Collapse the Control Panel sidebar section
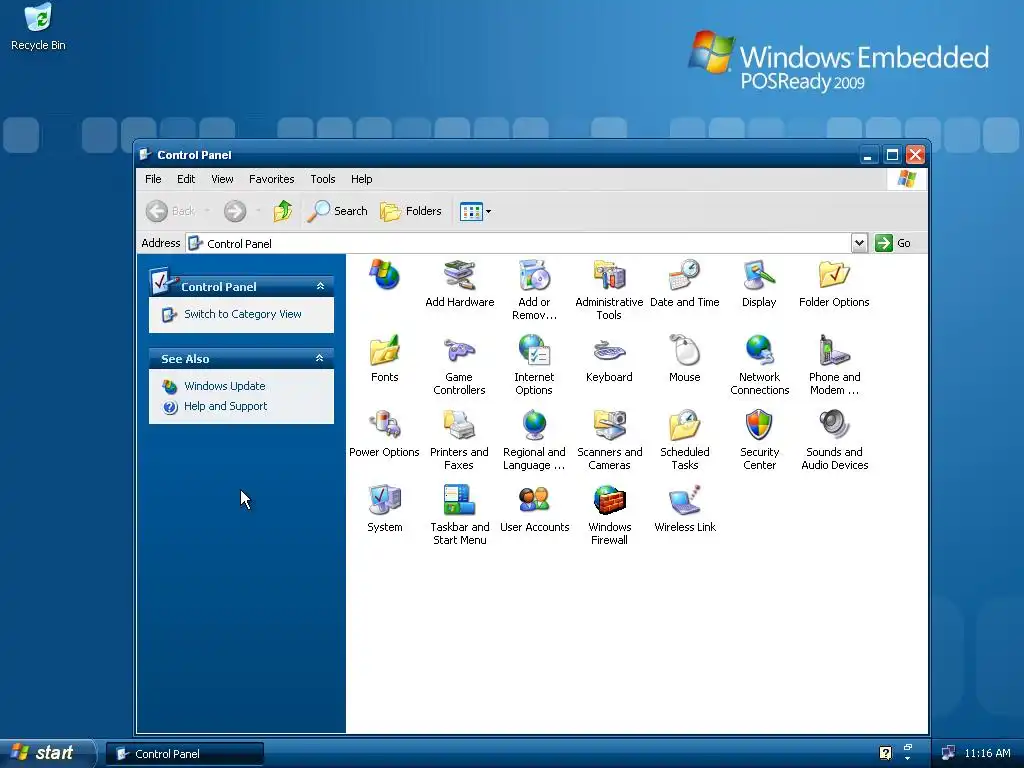 click(320, 286)
